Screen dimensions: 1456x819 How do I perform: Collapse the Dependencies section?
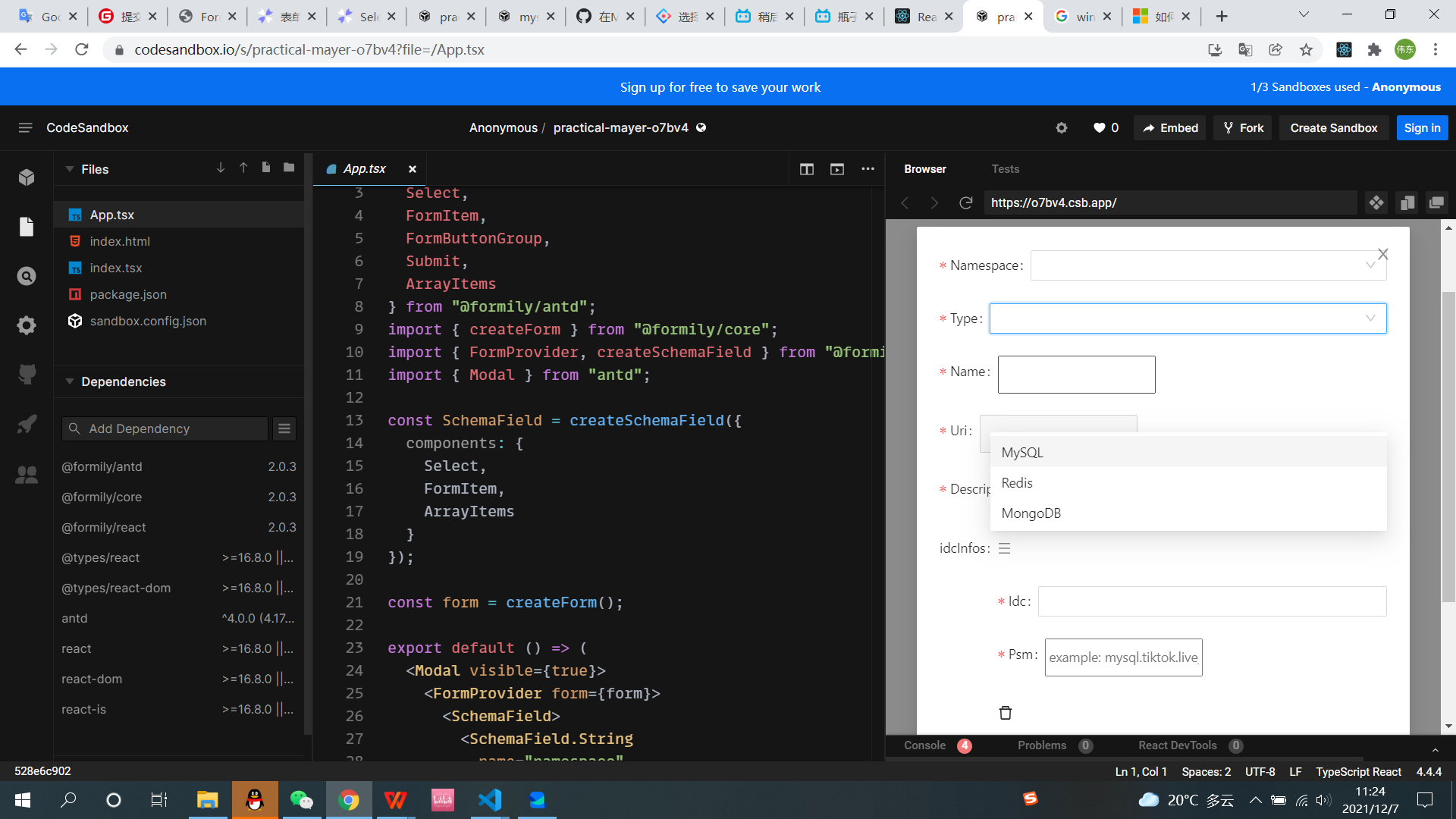pyautogui.click(x=70, y=381)
